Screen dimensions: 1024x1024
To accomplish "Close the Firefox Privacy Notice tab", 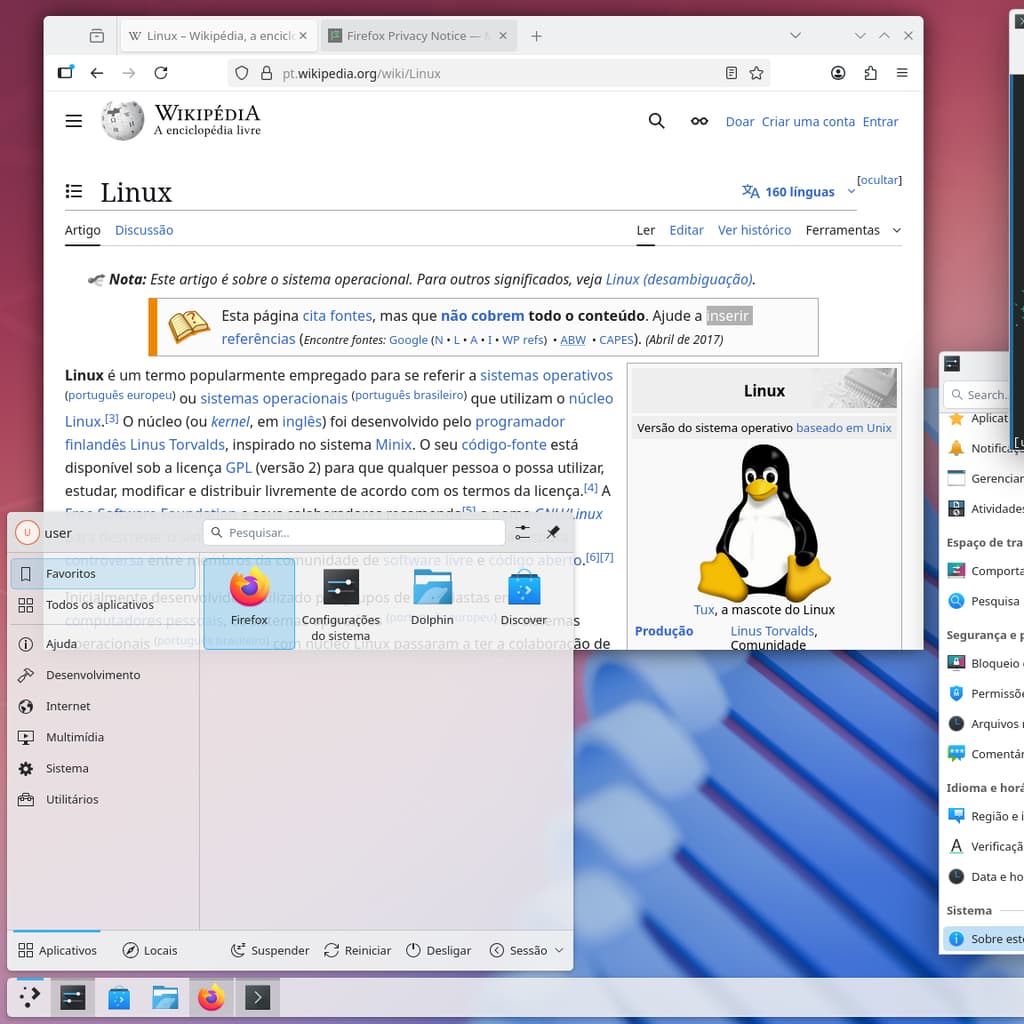I will (503, 36).
